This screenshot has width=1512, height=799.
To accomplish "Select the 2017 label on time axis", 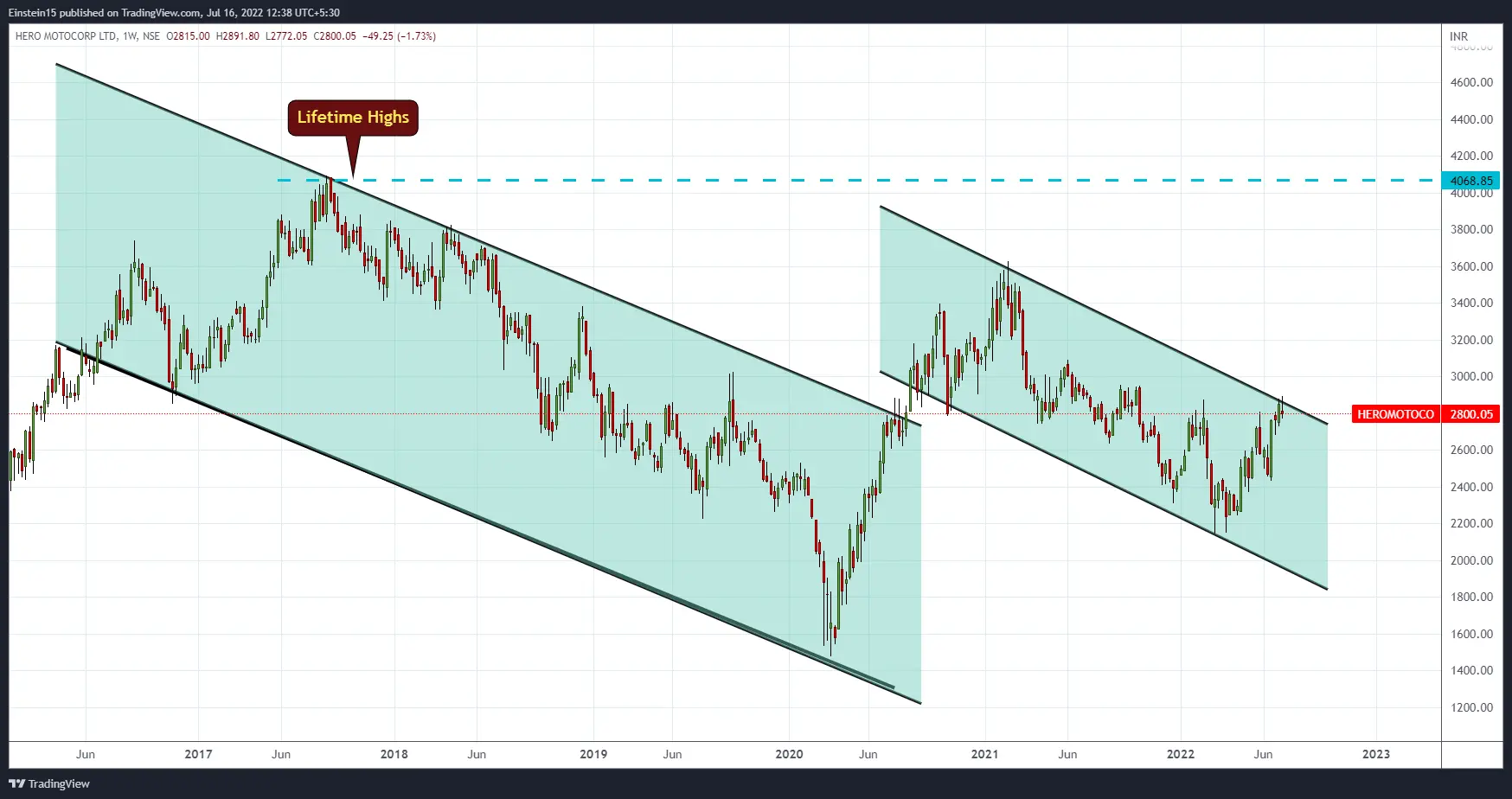I will (x=198, y=754).
